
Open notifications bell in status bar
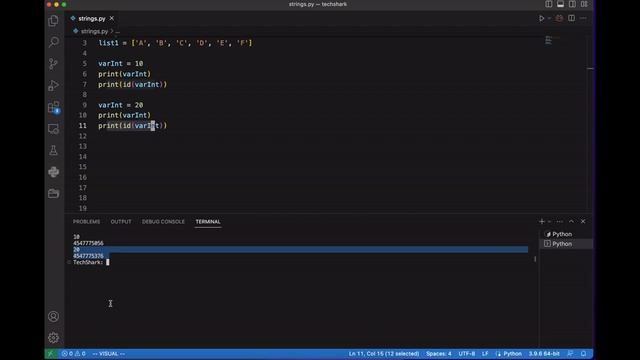click(x=584, y=354)
